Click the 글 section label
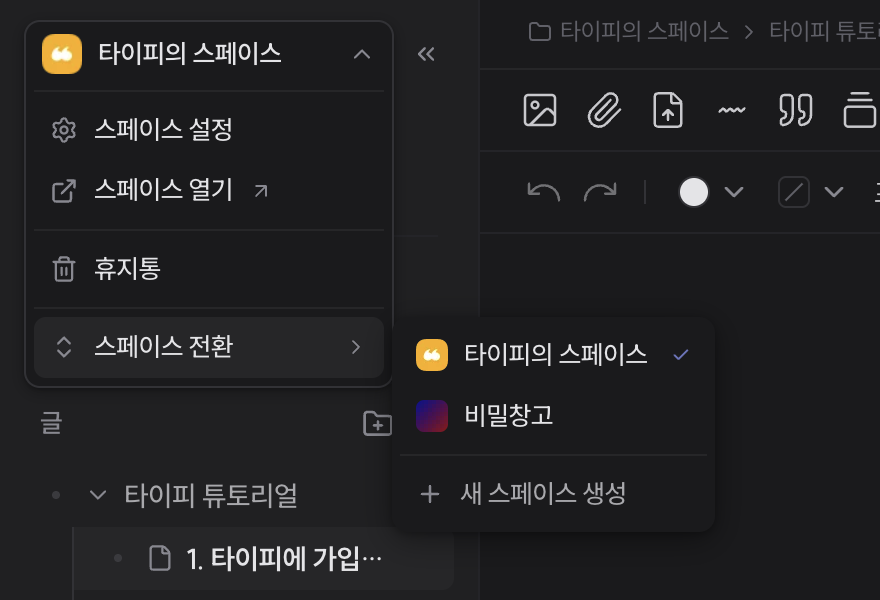The width and height of the screenshot is (880, 600). [51, 423]
